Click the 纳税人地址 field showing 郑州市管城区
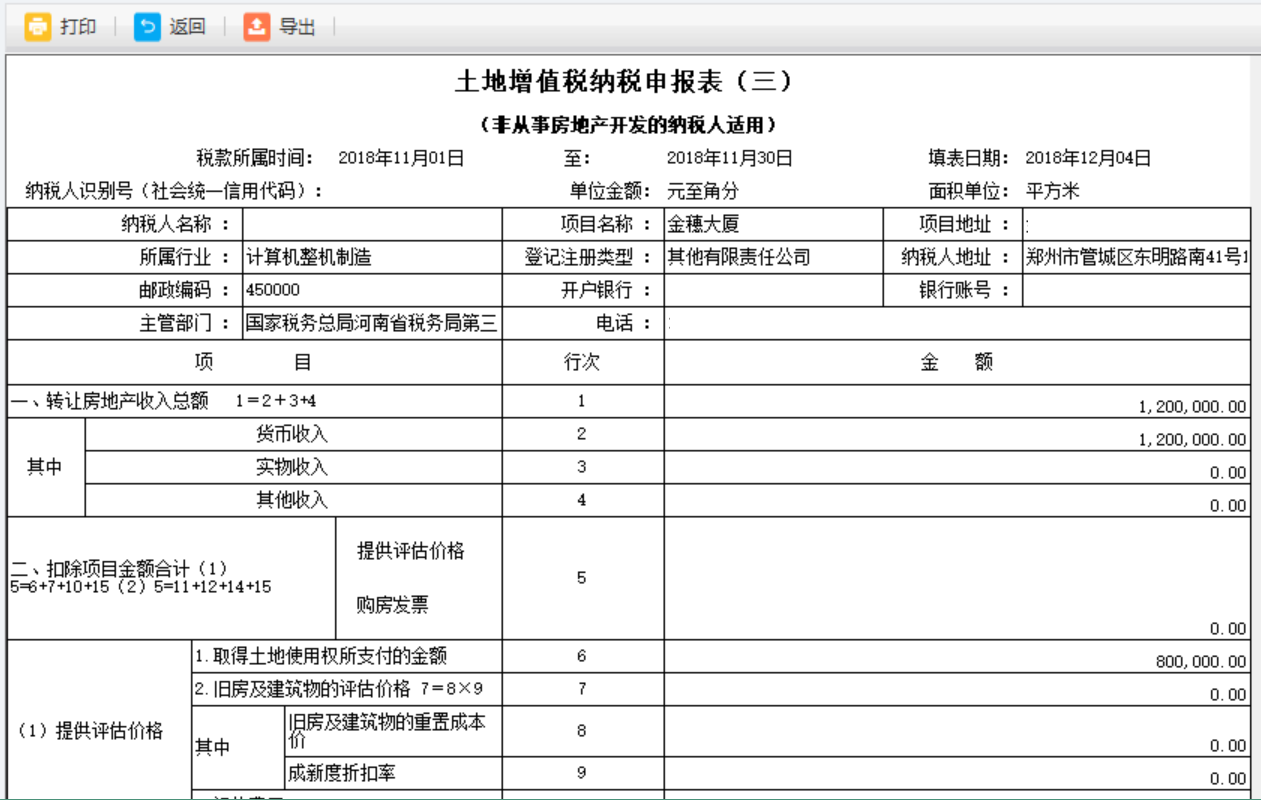The width and height of the screenshot is (1261, 808). [1136, 258]
